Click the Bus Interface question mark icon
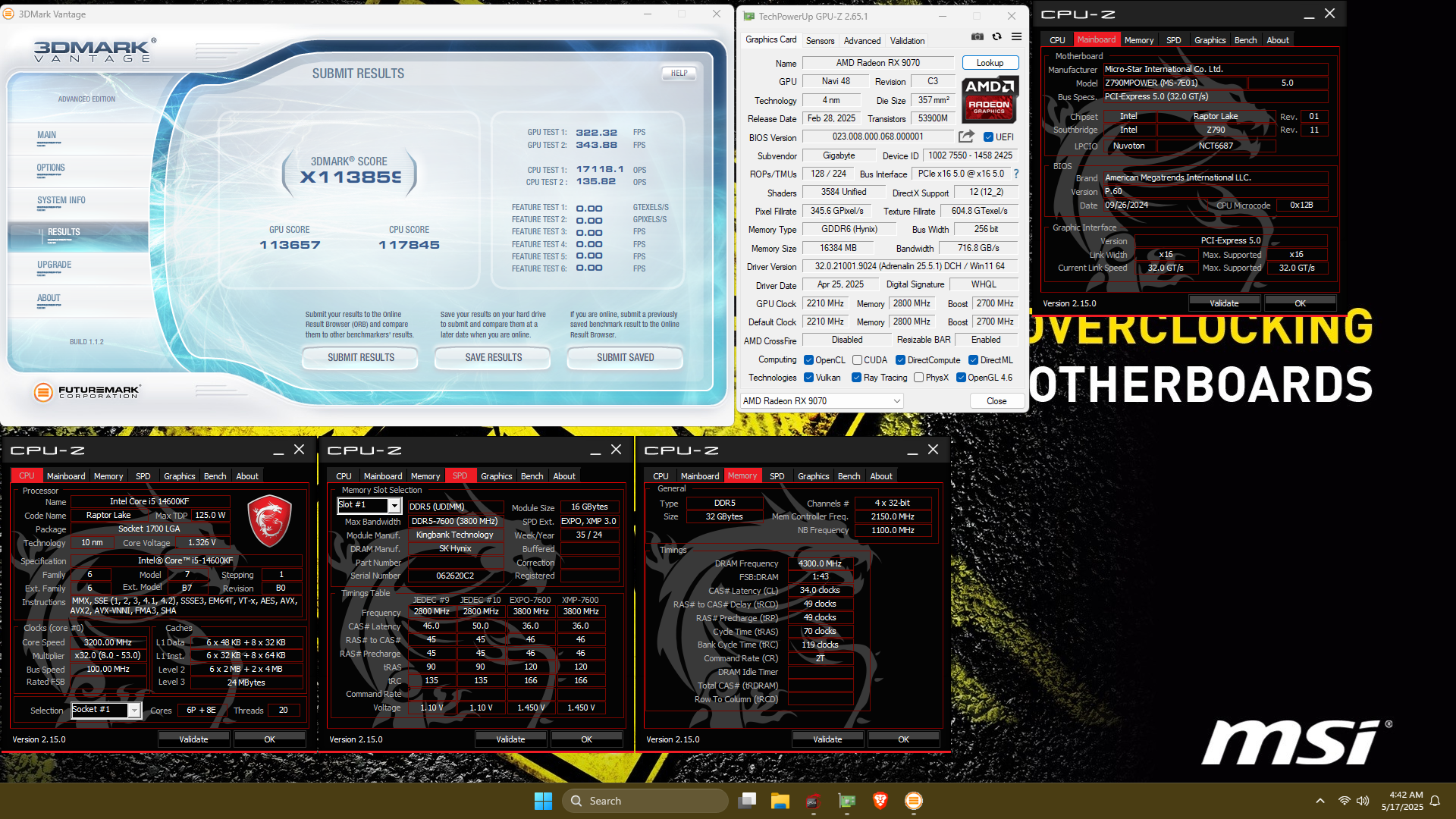The width and height of the screenshot is (1456, 819). tap(1016, 174)
